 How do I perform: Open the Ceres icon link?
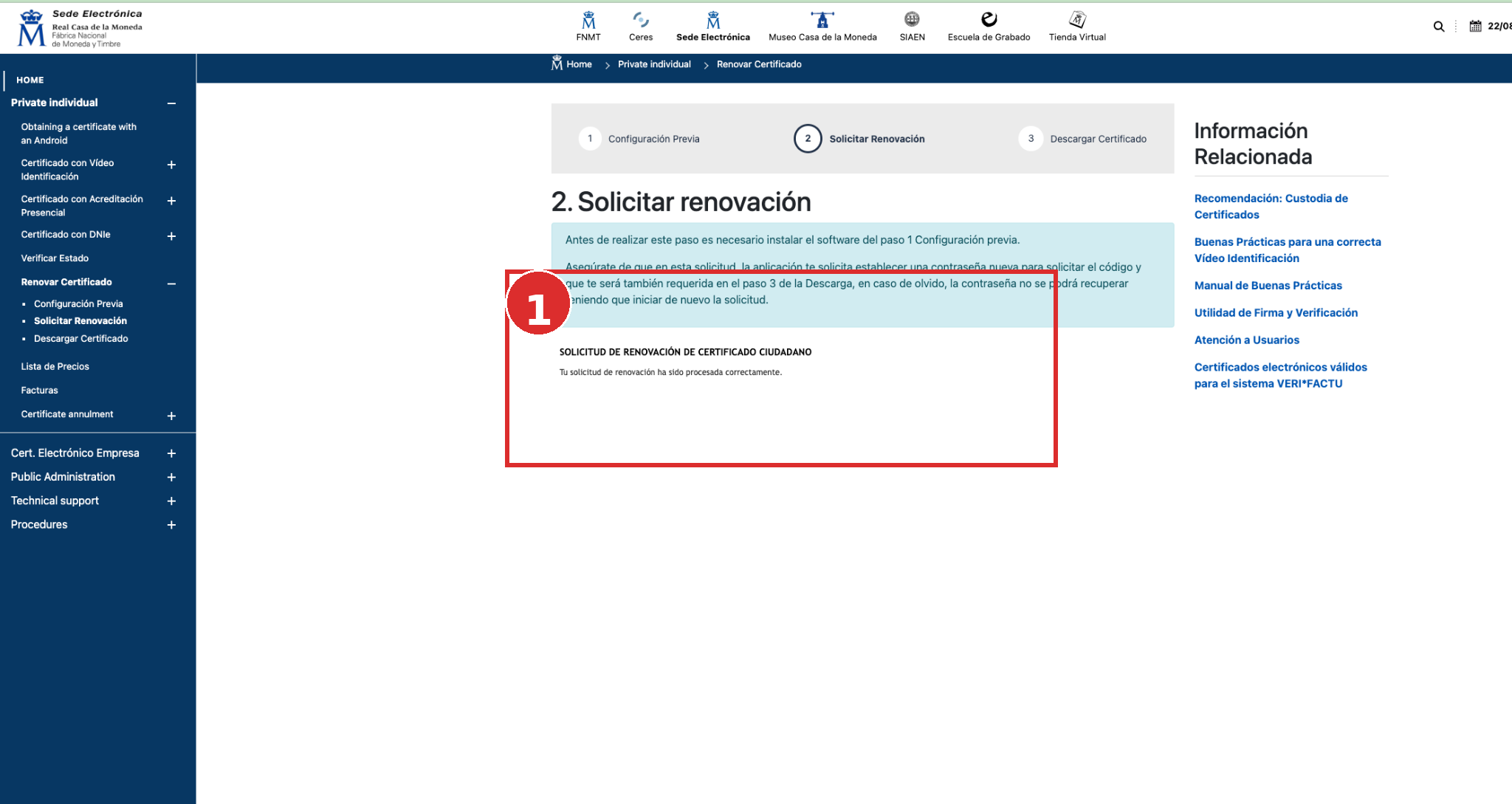point(641,27)
